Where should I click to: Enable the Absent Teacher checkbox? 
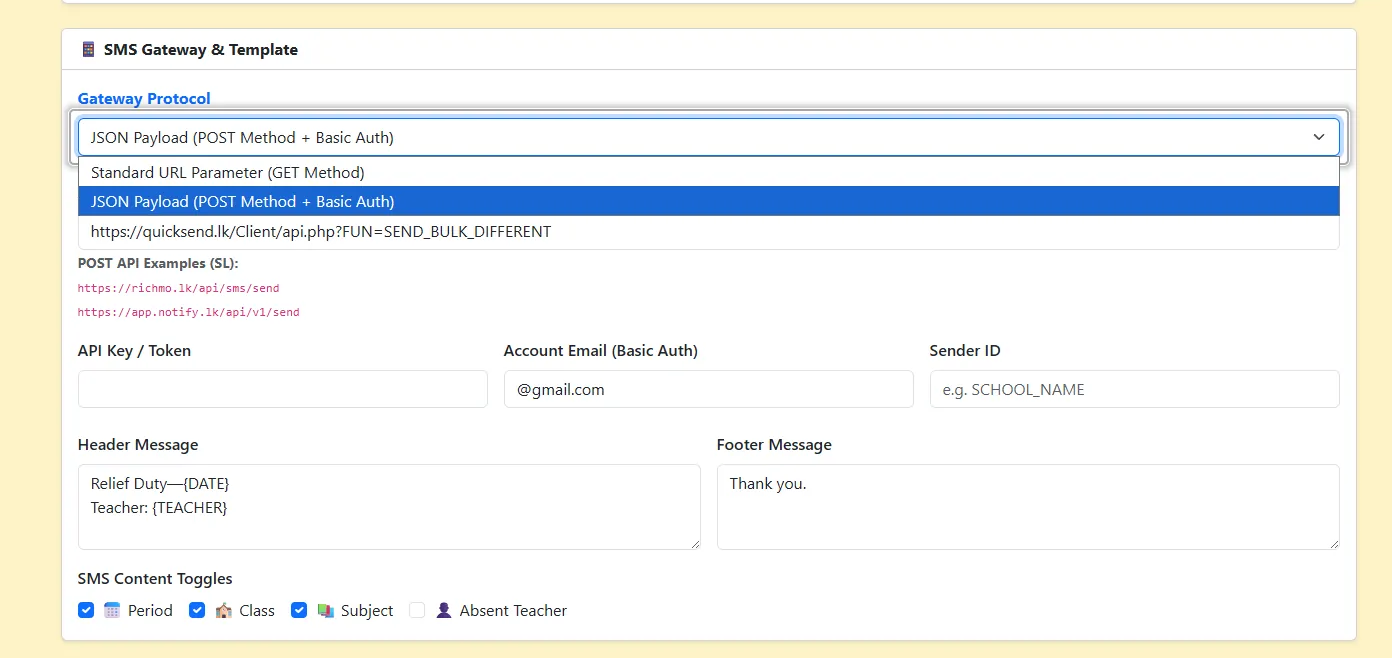click(417, 610)
